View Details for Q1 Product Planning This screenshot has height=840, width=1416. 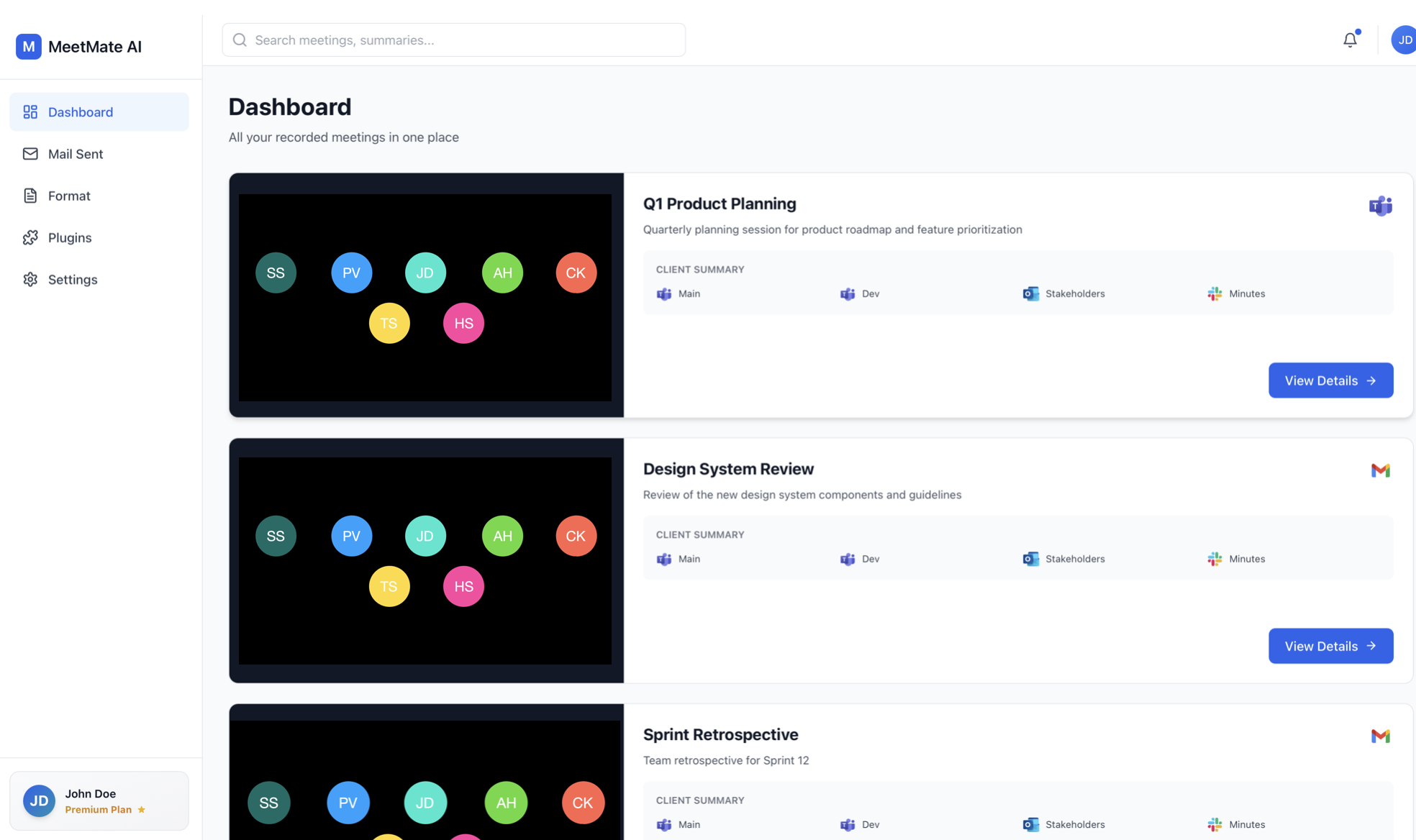pyautogui.click(x=1330, y=380)
